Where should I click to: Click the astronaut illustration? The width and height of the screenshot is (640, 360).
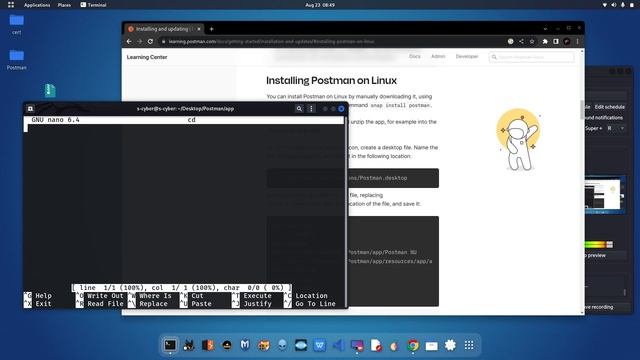[x=518, y=140]
